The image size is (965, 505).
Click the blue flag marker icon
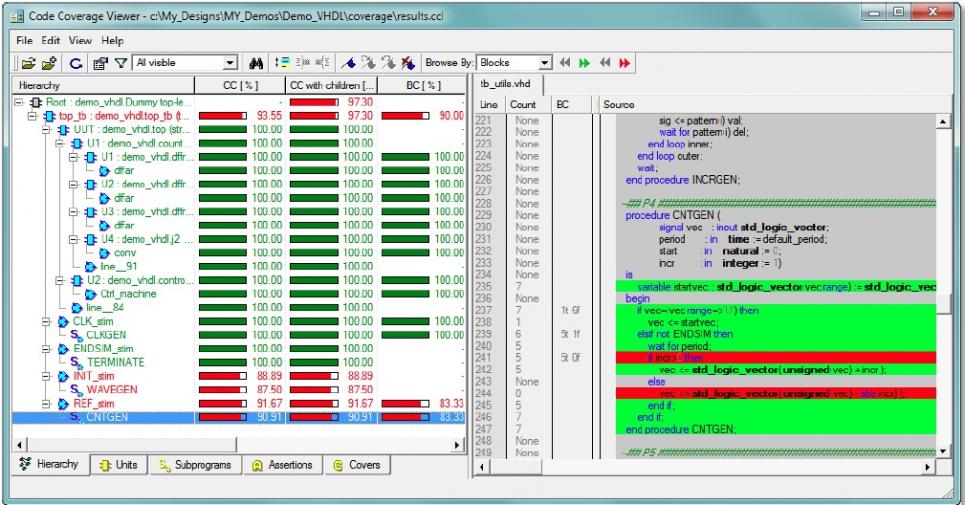coord(348,63)
